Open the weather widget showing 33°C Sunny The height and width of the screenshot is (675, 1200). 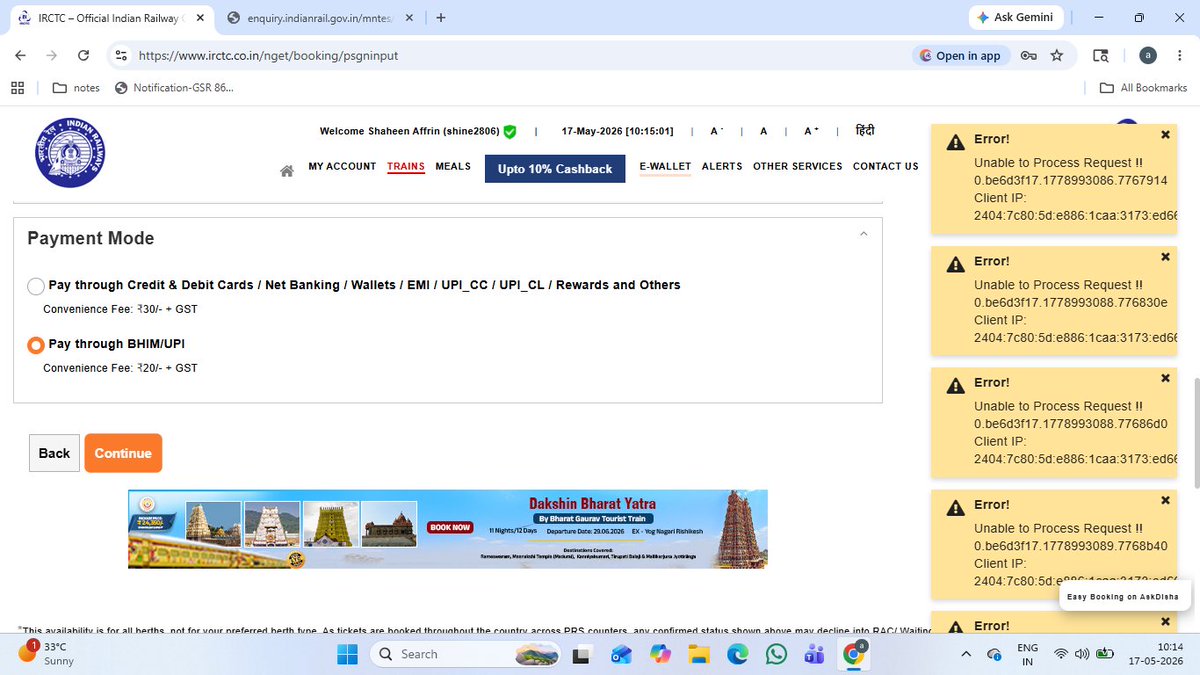tap(46, 654)
